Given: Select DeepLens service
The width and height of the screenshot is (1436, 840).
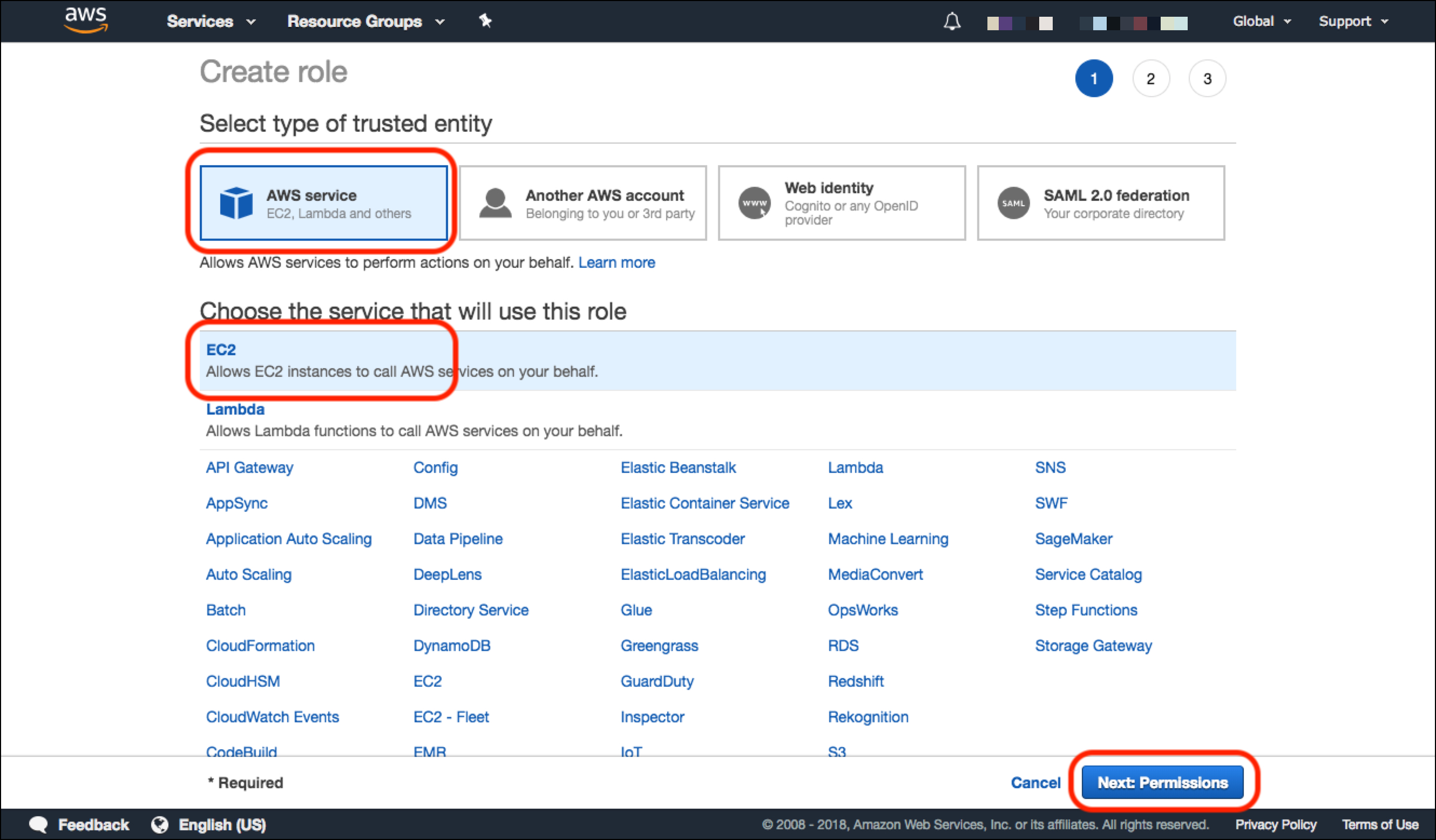Looking at the screenshot, I should [x=448, y=574].
